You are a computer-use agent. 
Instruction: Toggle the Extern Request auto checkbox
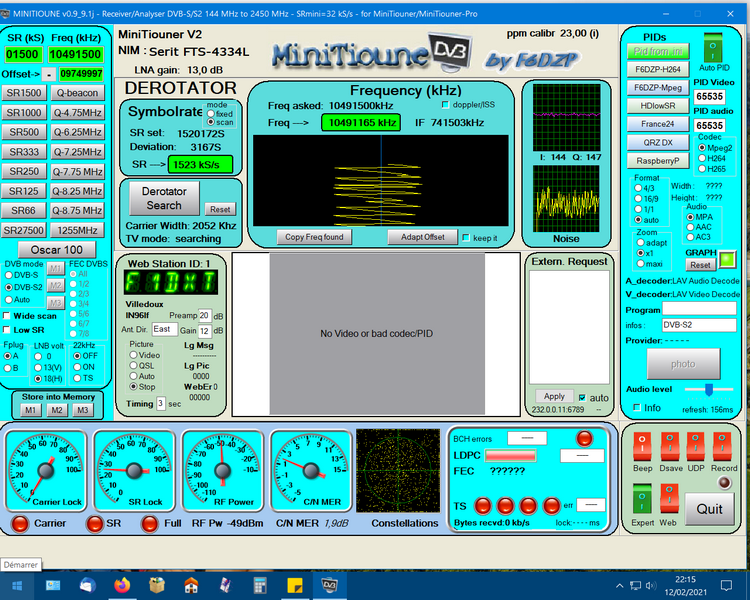tap(582, 398)
